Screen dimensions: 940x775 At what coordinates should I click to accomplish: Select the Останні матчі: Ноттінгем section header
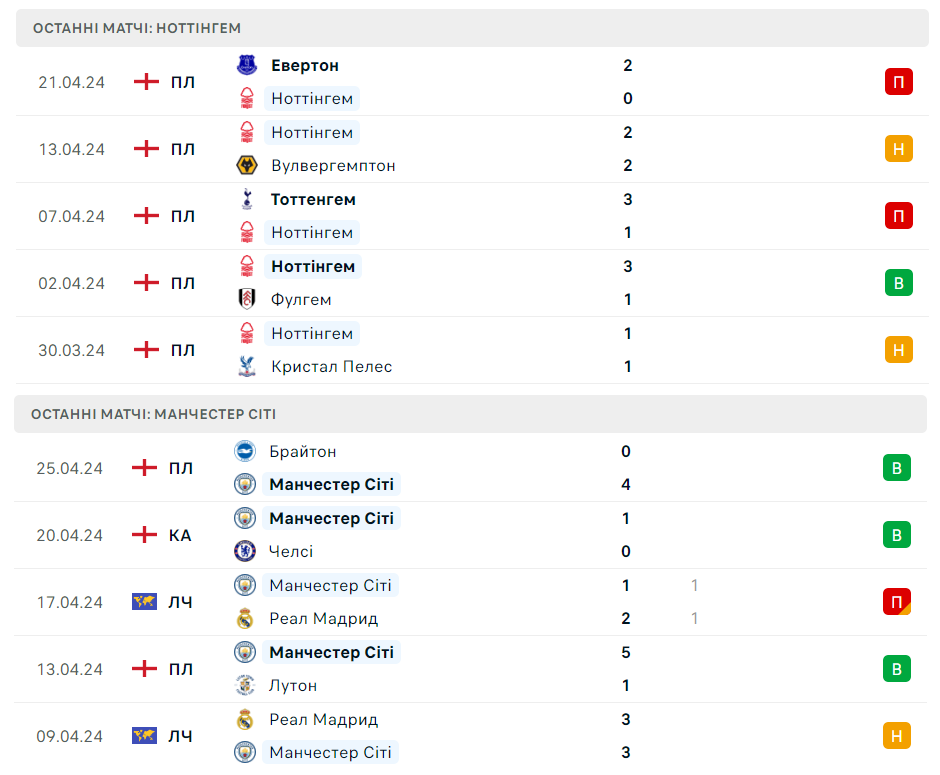137,28
